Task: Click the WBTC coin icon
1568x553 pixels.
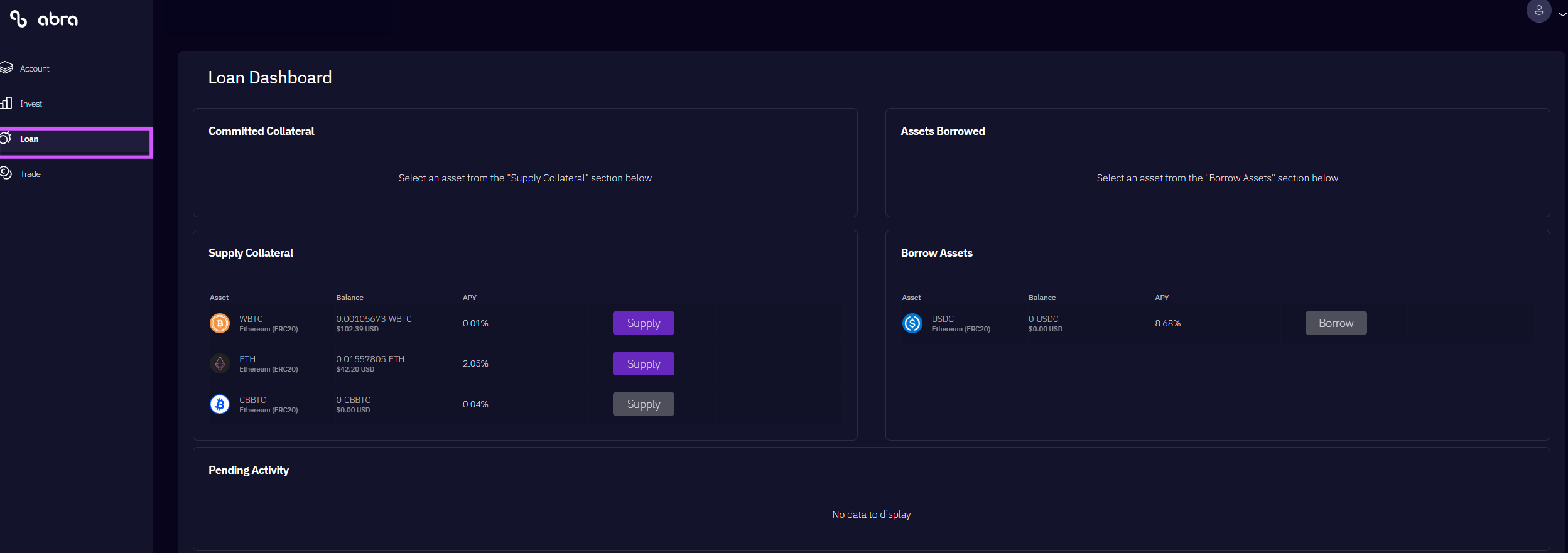Action: click(x=220, y=323)
